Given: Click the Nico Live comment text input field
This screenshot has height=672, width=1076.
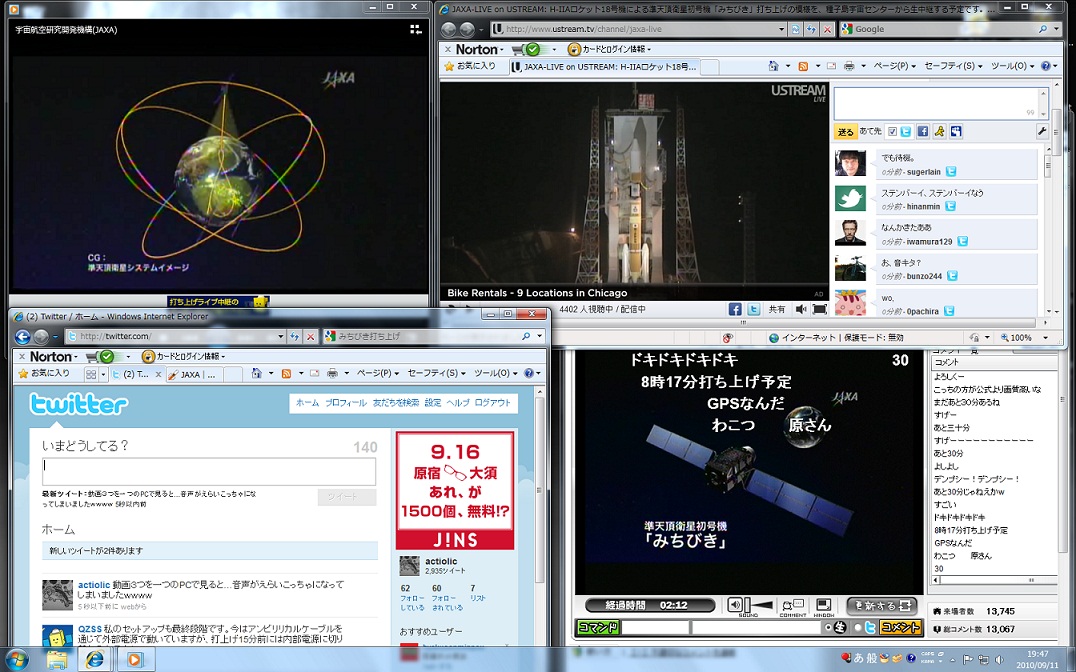Looking at the screenshot, I should point(755,627).
